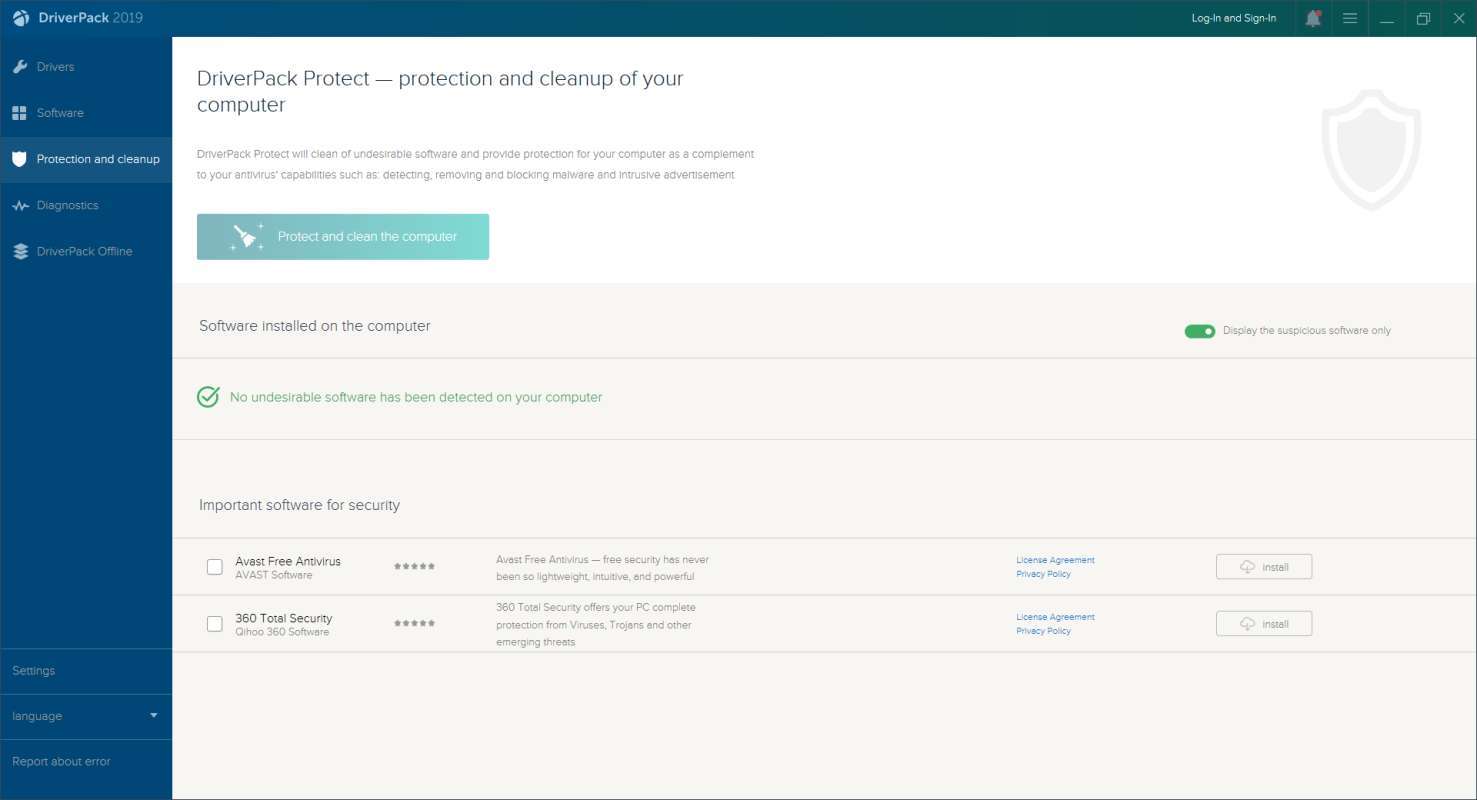
Task: Click the Diagnostics pulse icon
Action: point(20,205)
